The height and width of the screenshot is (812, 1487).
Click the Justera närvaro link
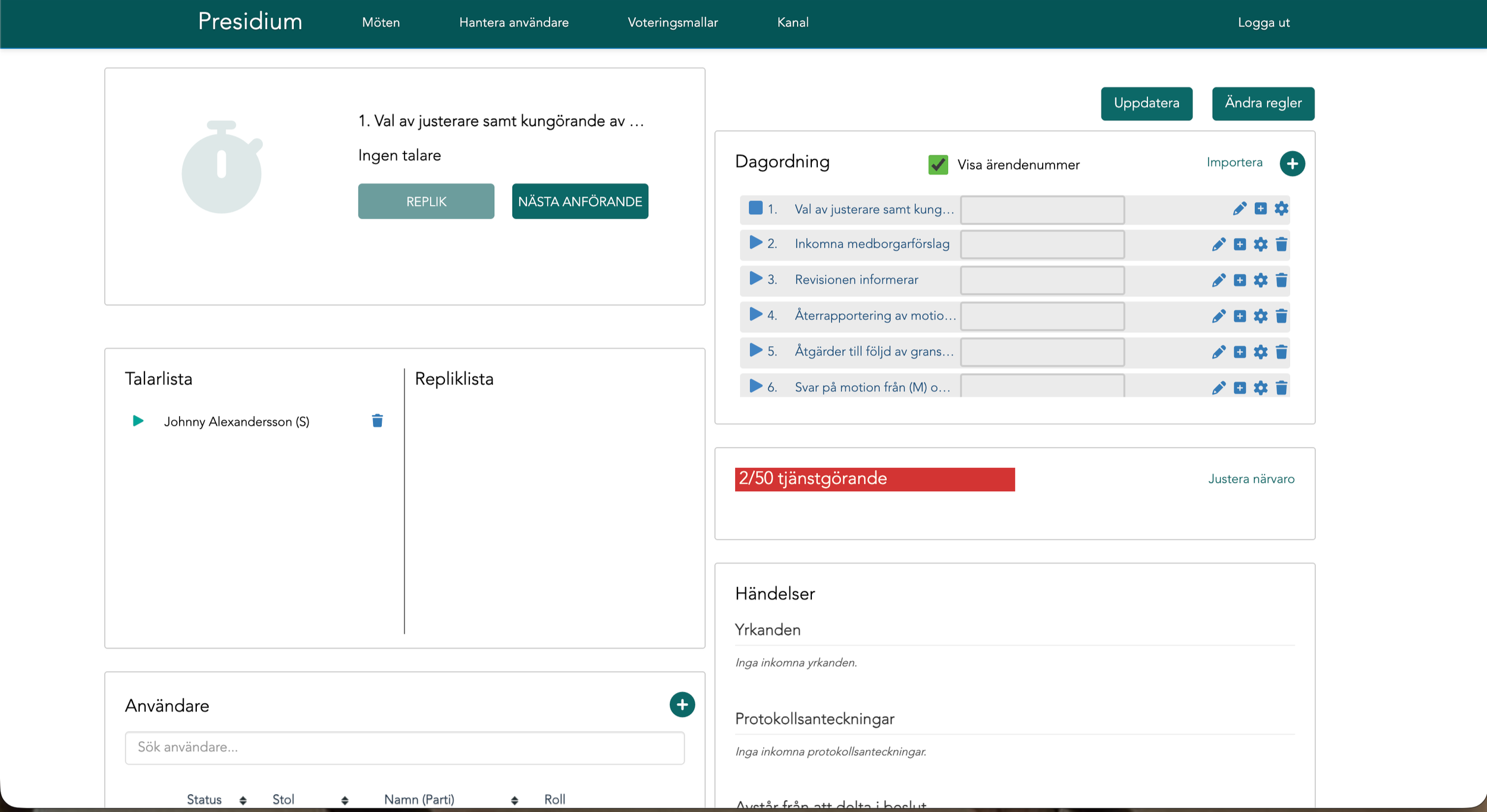coord(1251,479)
